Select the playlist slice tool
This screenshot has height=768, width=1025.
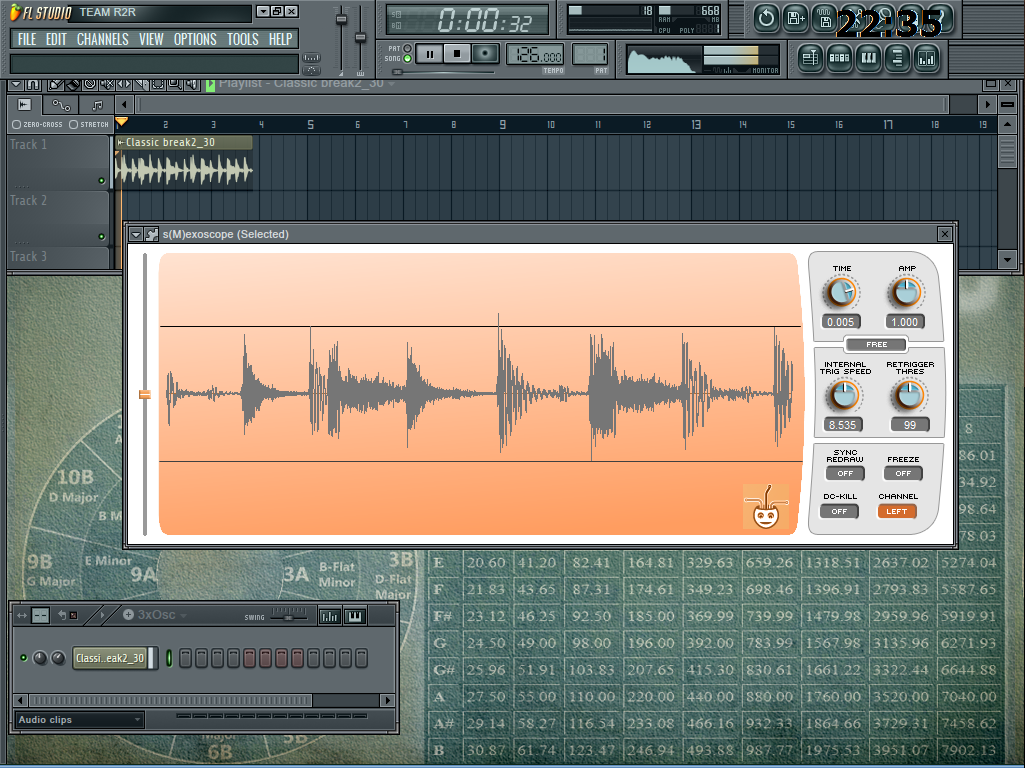(141, 84)
